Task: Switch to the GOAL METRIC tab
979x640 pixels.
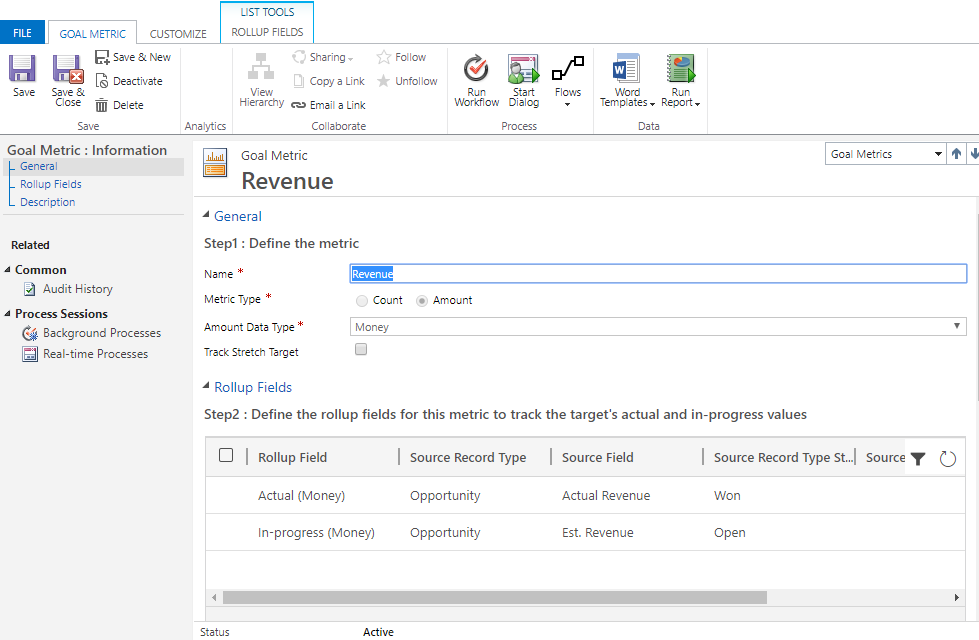Action: click(92, 34)
